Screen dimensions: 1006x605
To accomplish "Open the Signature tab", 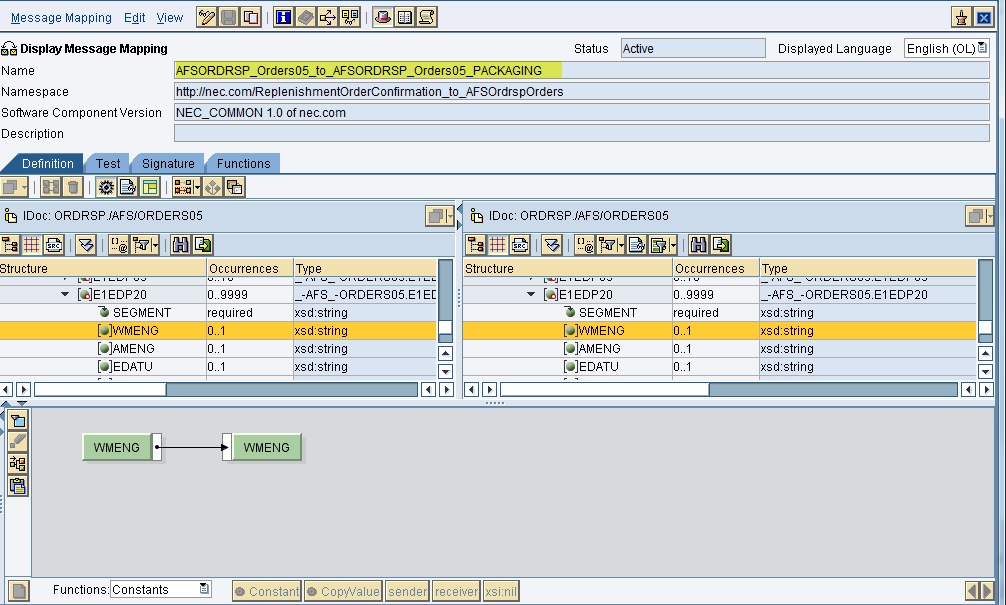I will click(168, 163).
